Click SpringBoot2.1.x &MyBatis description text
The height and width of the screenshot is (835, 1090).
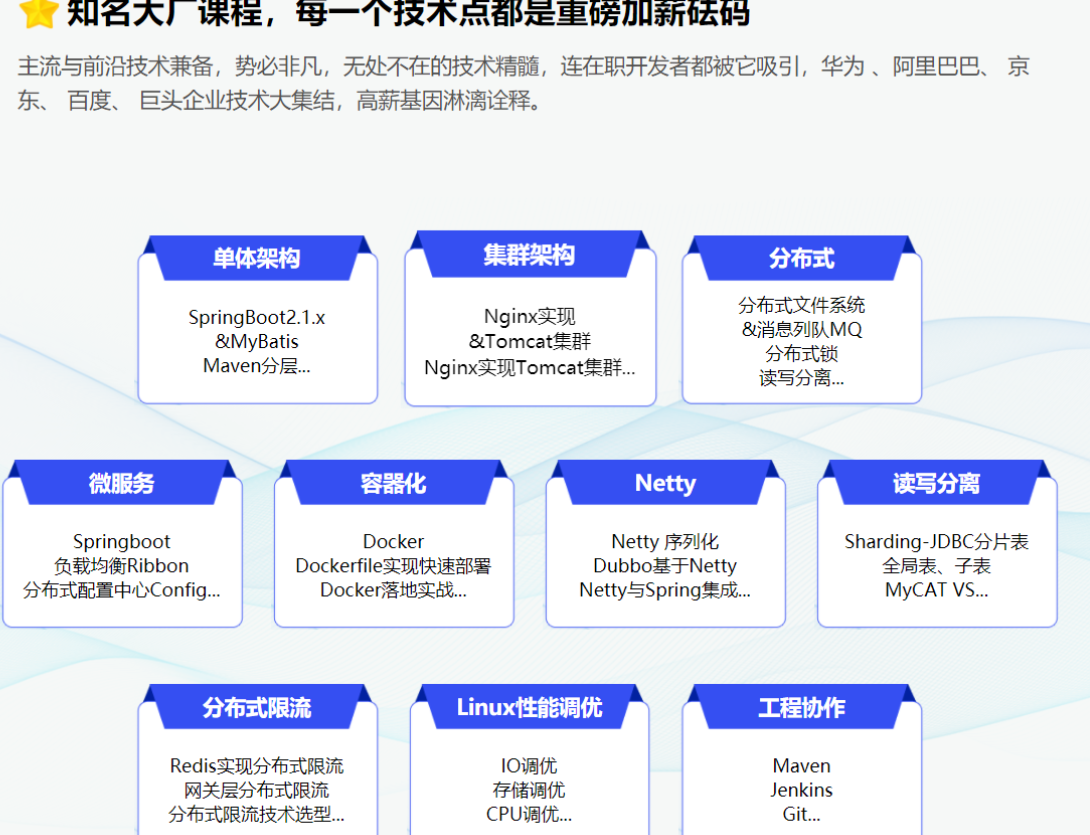coord(257,330)
